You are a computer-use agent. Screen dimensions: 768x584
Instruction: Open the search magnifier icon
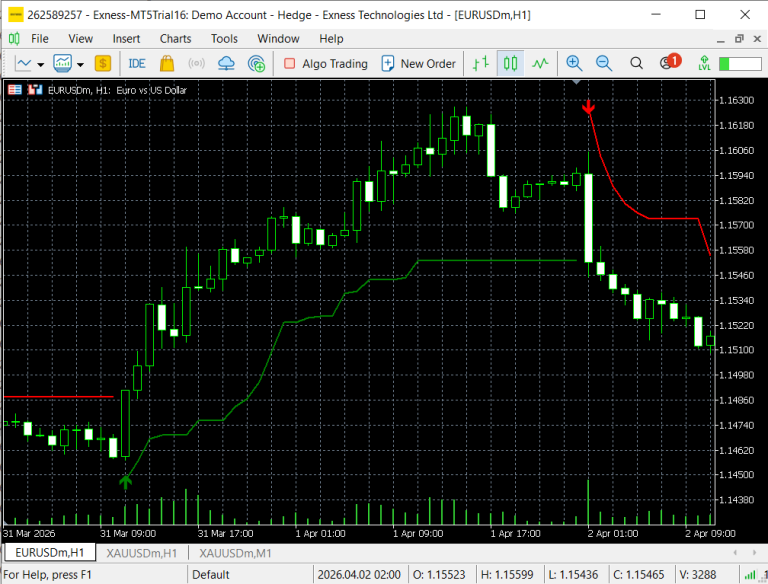pos(636,64)
